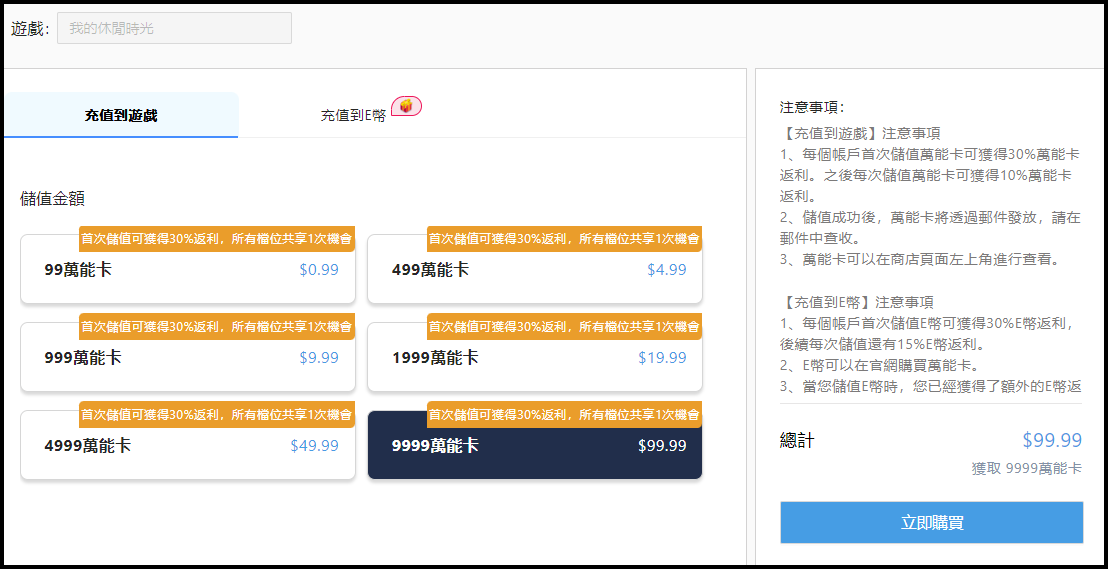This screenshot has height=569, width=1108.
Task: Choose the 1999萬能卡 package
Action: coord(534,358)
